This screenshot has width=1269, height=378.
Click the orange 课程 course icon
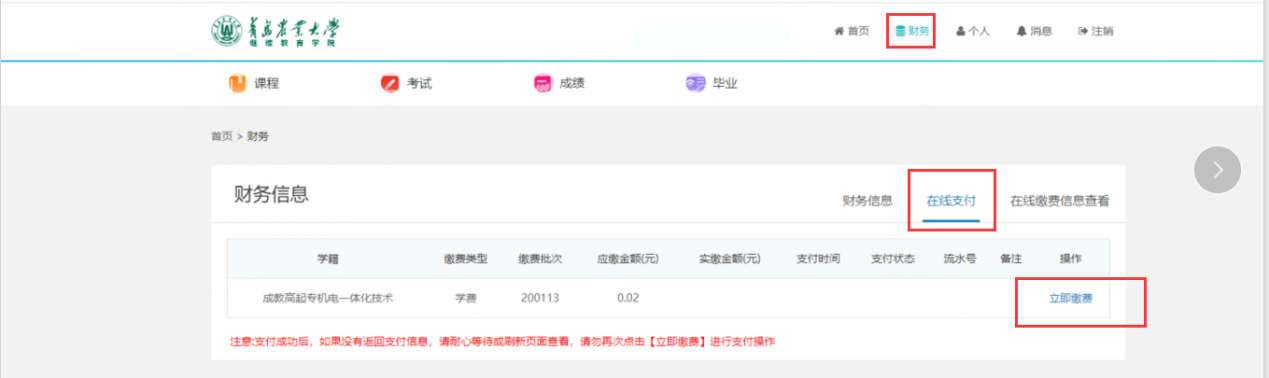(237, 84)
